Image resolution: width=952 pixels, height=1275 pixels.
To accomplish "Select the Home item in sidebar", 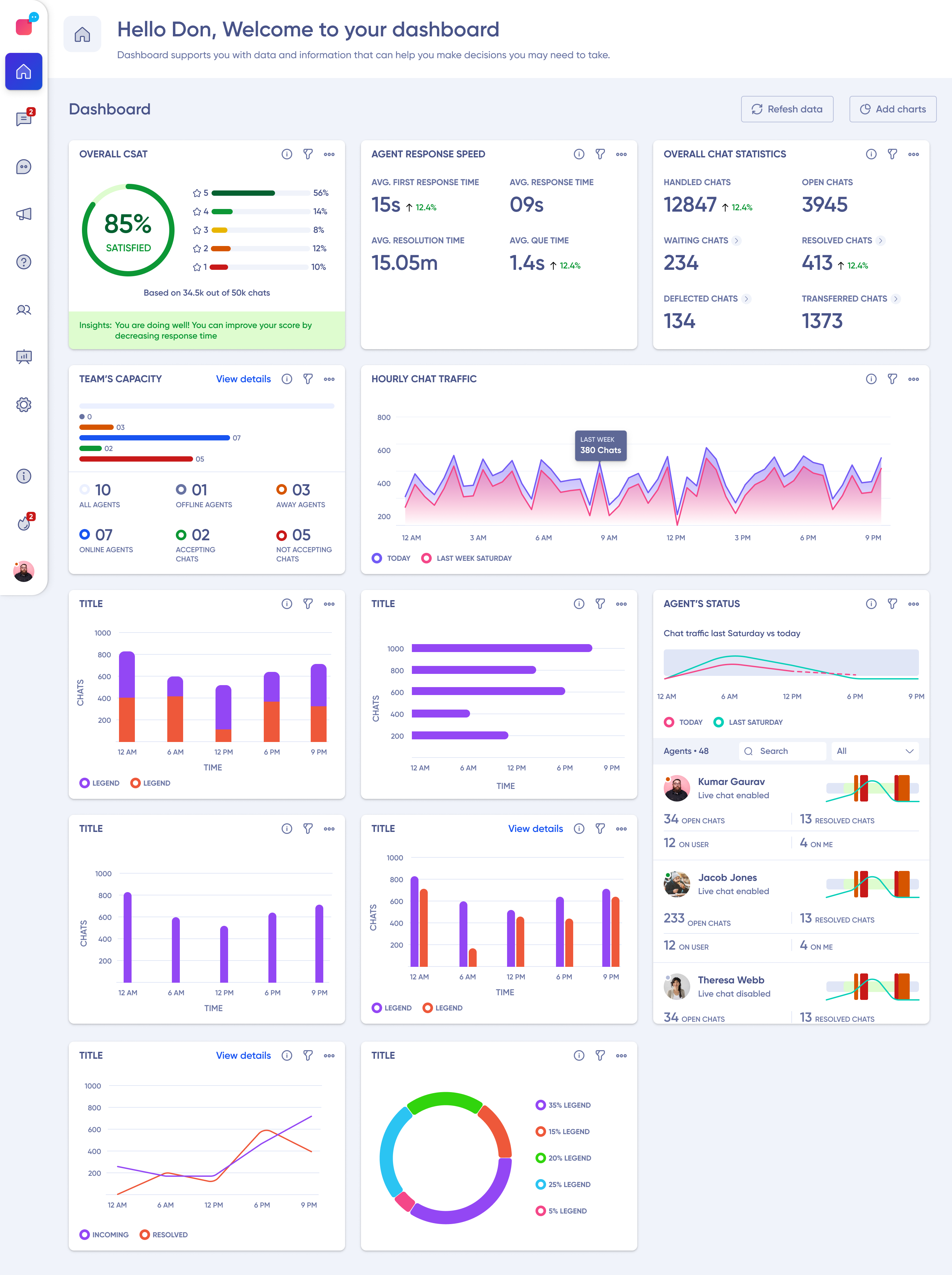I will pos(23,71).
